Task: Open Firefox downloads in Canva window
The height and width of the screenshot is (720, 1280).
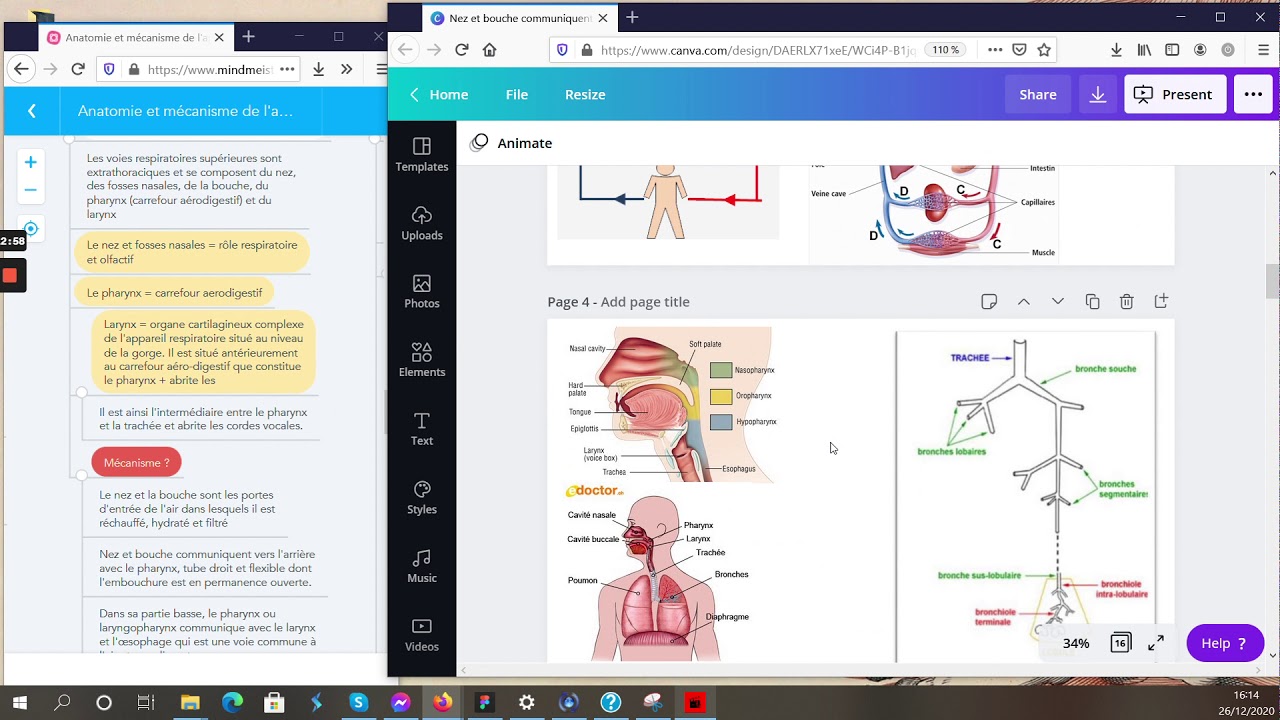Action: (x=1116, y=49)
